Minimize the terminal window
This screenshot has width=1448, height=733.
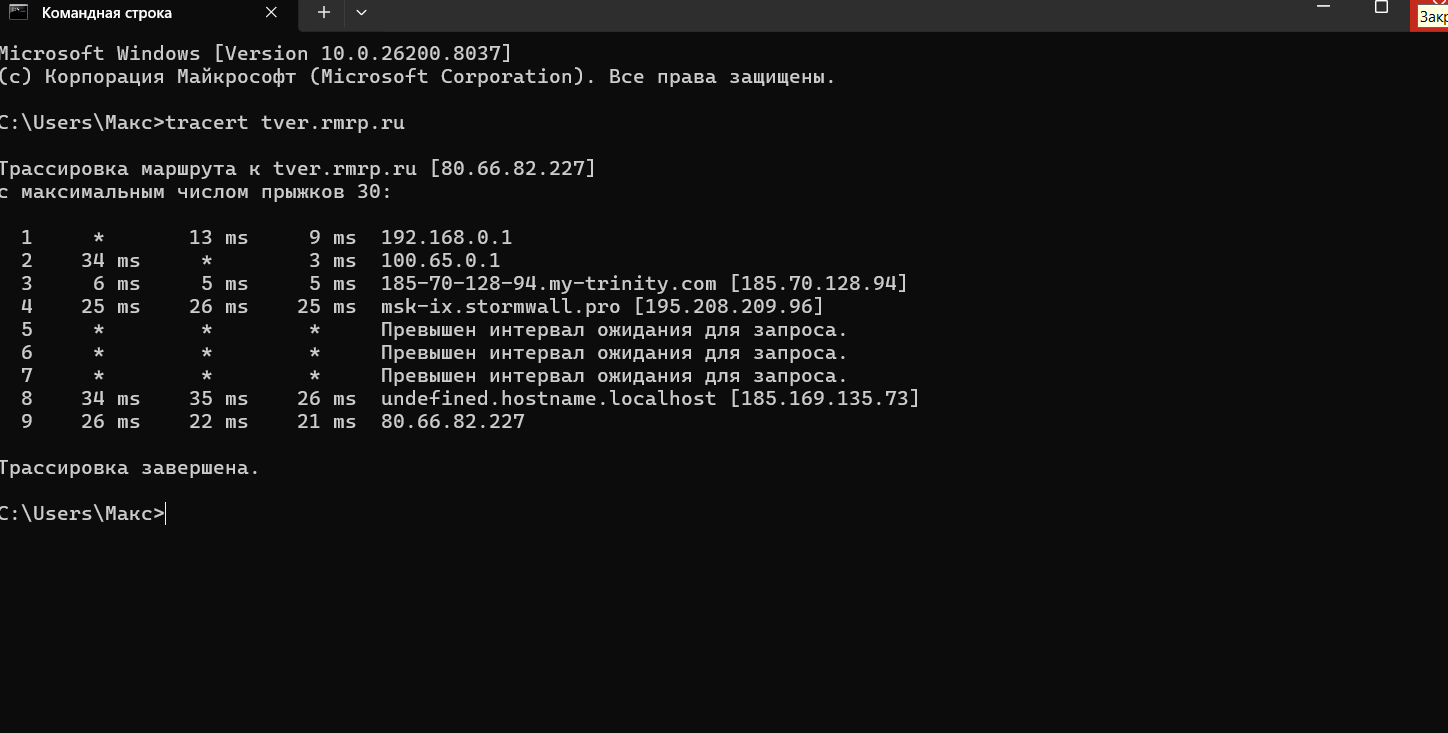click(1324, 7)
